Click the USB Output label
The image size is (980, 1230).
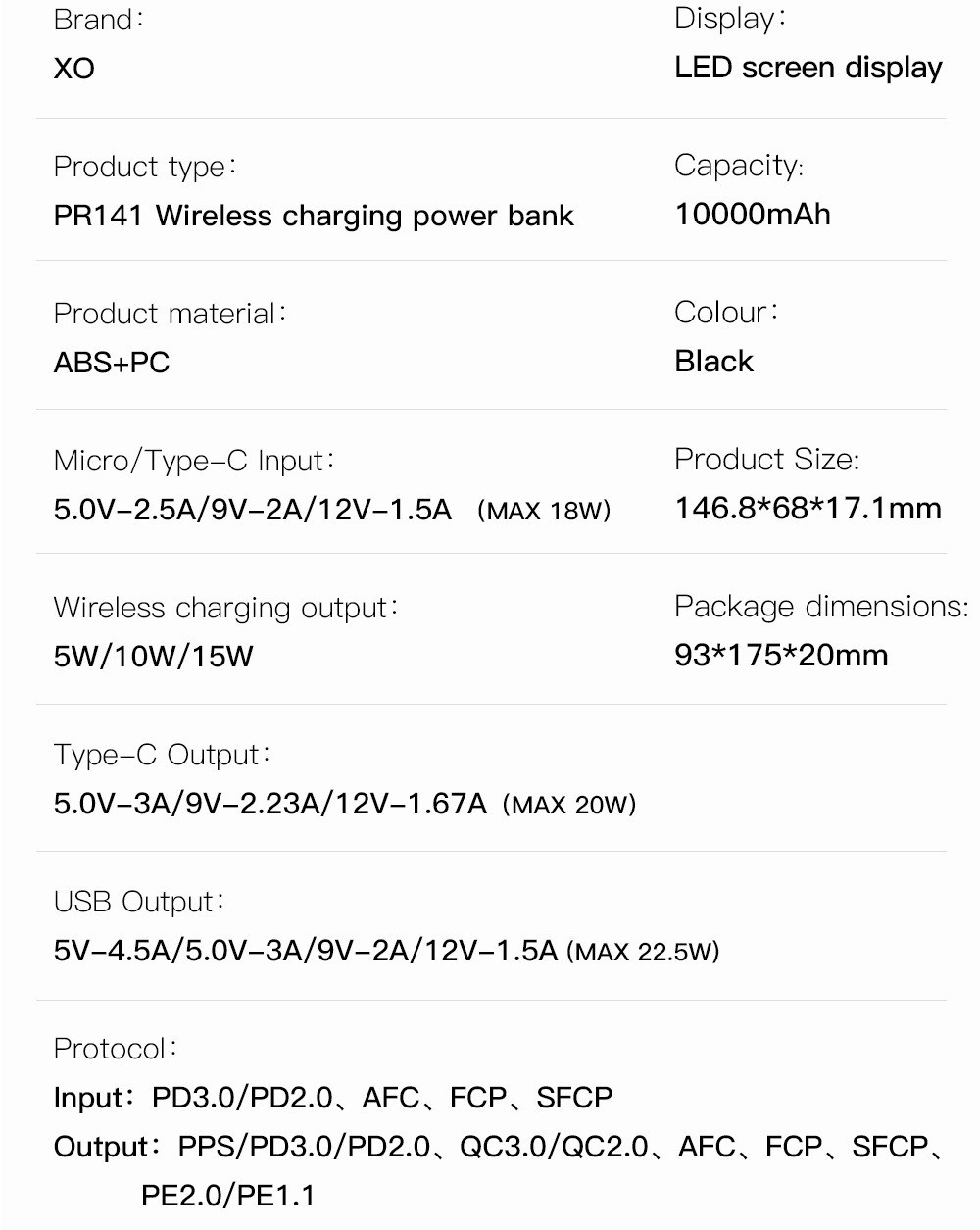139,902
